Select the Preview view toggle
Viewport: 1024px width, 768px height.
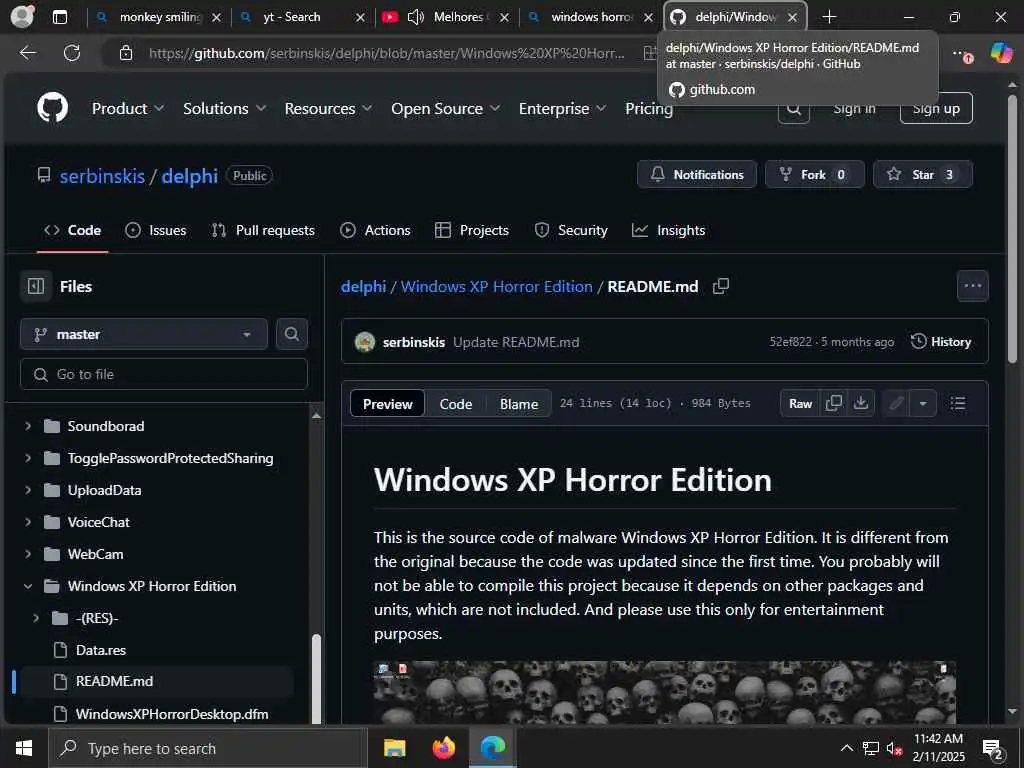[x=387, y=404]
